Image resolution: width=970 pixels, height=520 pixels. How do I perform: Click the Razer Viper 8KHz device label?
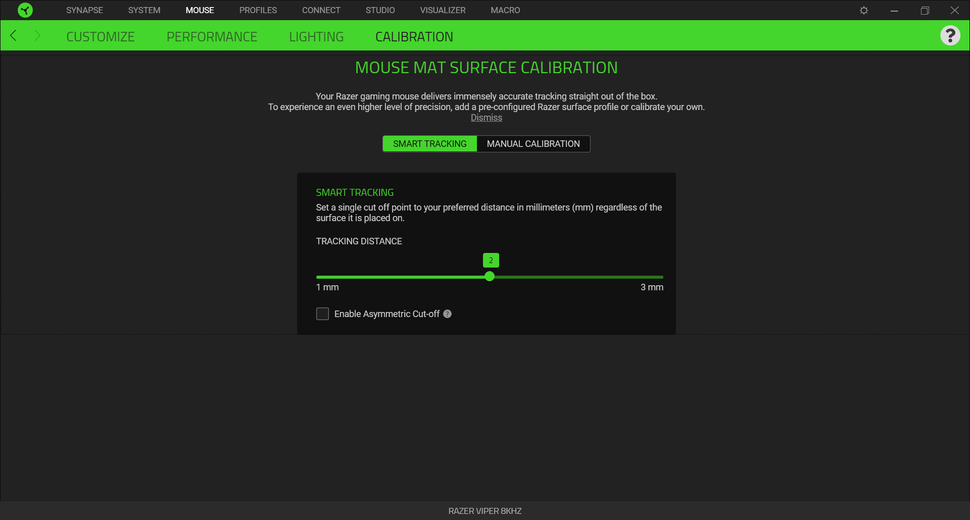click(485, 511)
